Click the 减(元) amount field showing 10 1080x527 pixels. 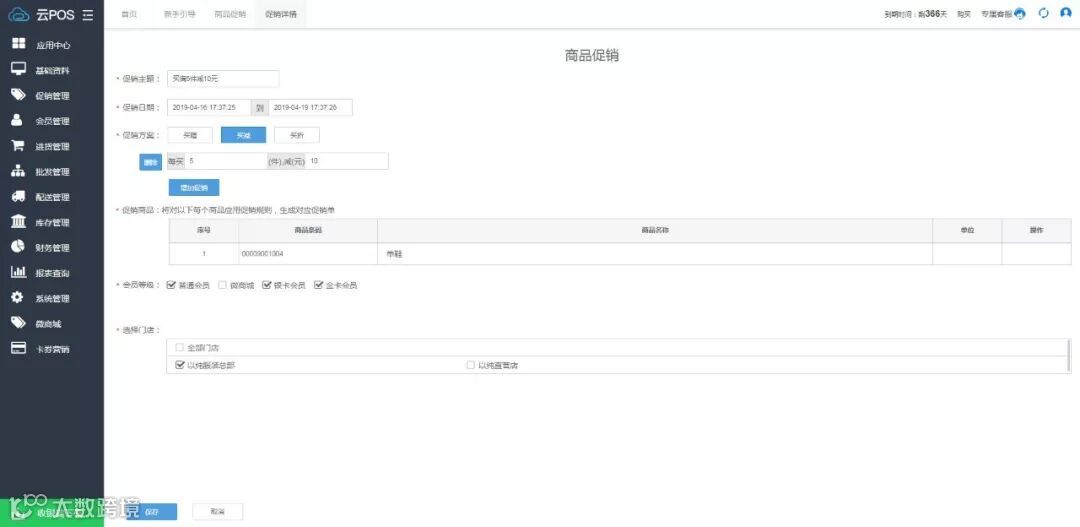point(347,161)
